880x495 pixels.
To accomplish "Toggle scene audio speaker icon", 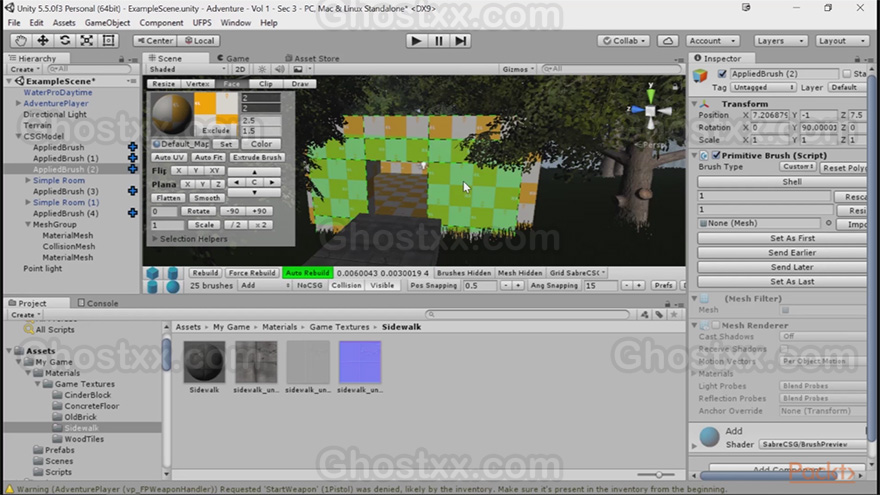I will [280, 69].
